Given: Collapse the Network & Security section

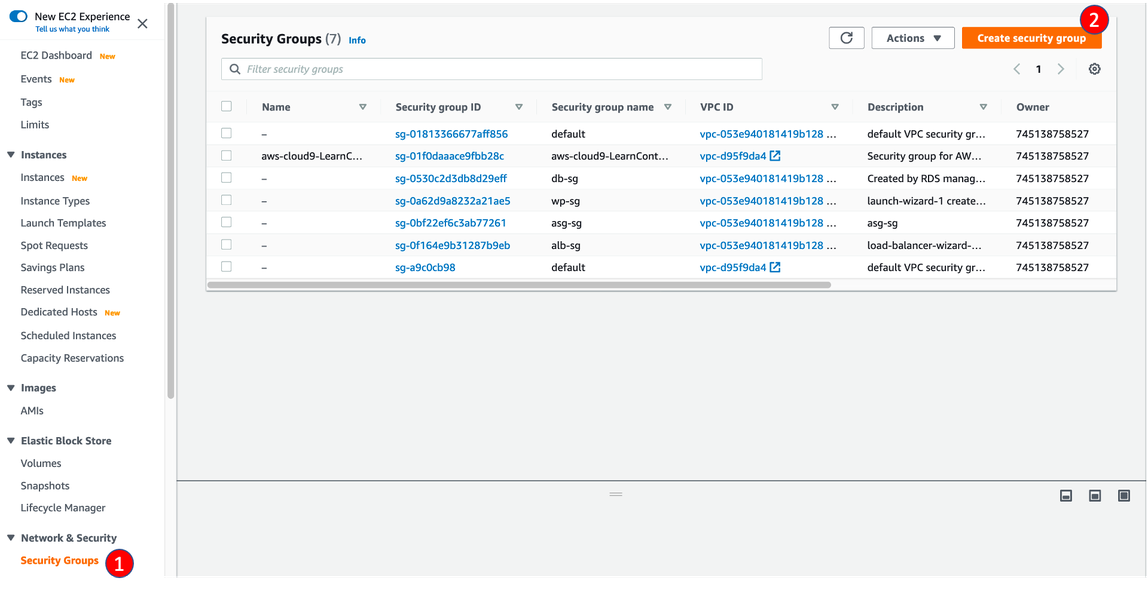Looking at the screenshot, I should pos(11,538).
